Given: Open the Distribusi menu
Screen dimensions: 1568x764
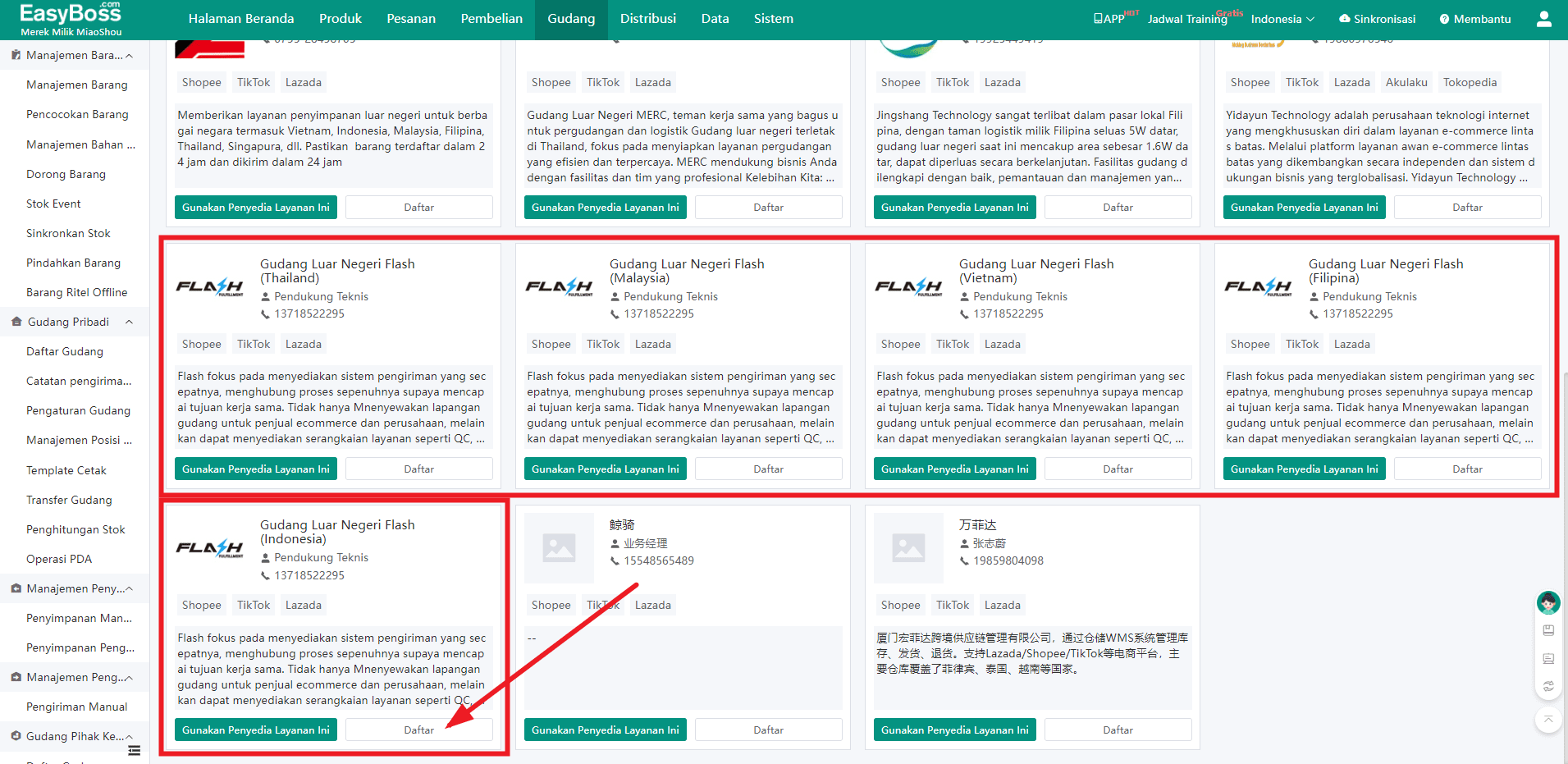Looking at the screenshot, I should (x=648, y=19).
